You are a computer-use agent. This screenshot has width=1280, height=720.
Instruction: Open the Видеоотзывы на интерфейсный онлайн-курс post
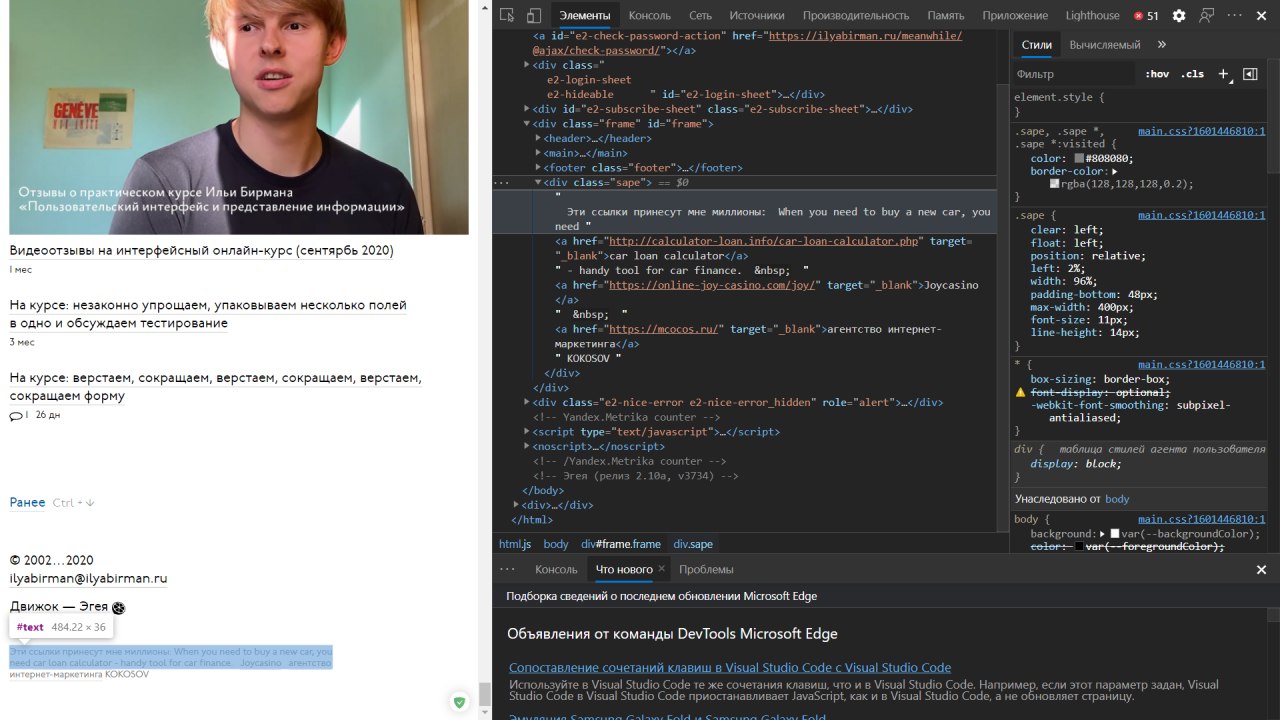coord(202,250)
